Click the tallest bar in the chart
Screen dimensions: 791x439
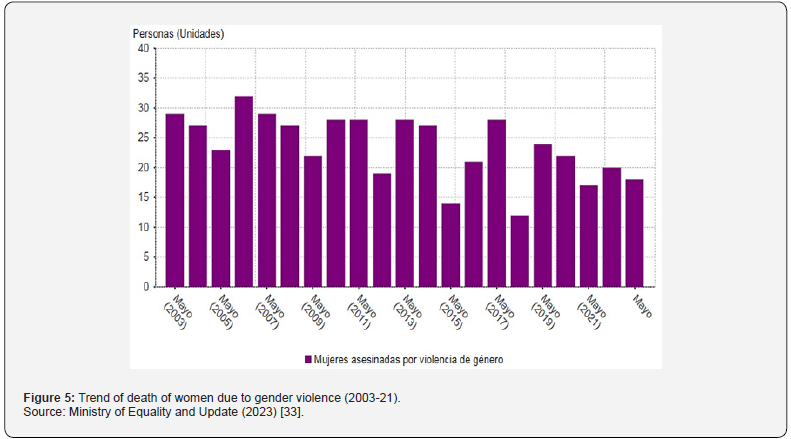tap(243, 191)
